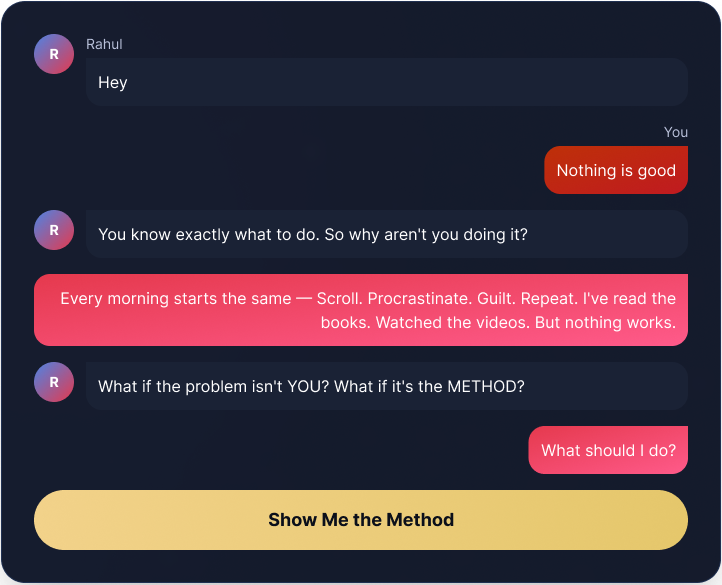Viewport: 722px width, 585px height.
Task: Click the 'Nothing is good' message bubble
Action: tap(616, 170)
